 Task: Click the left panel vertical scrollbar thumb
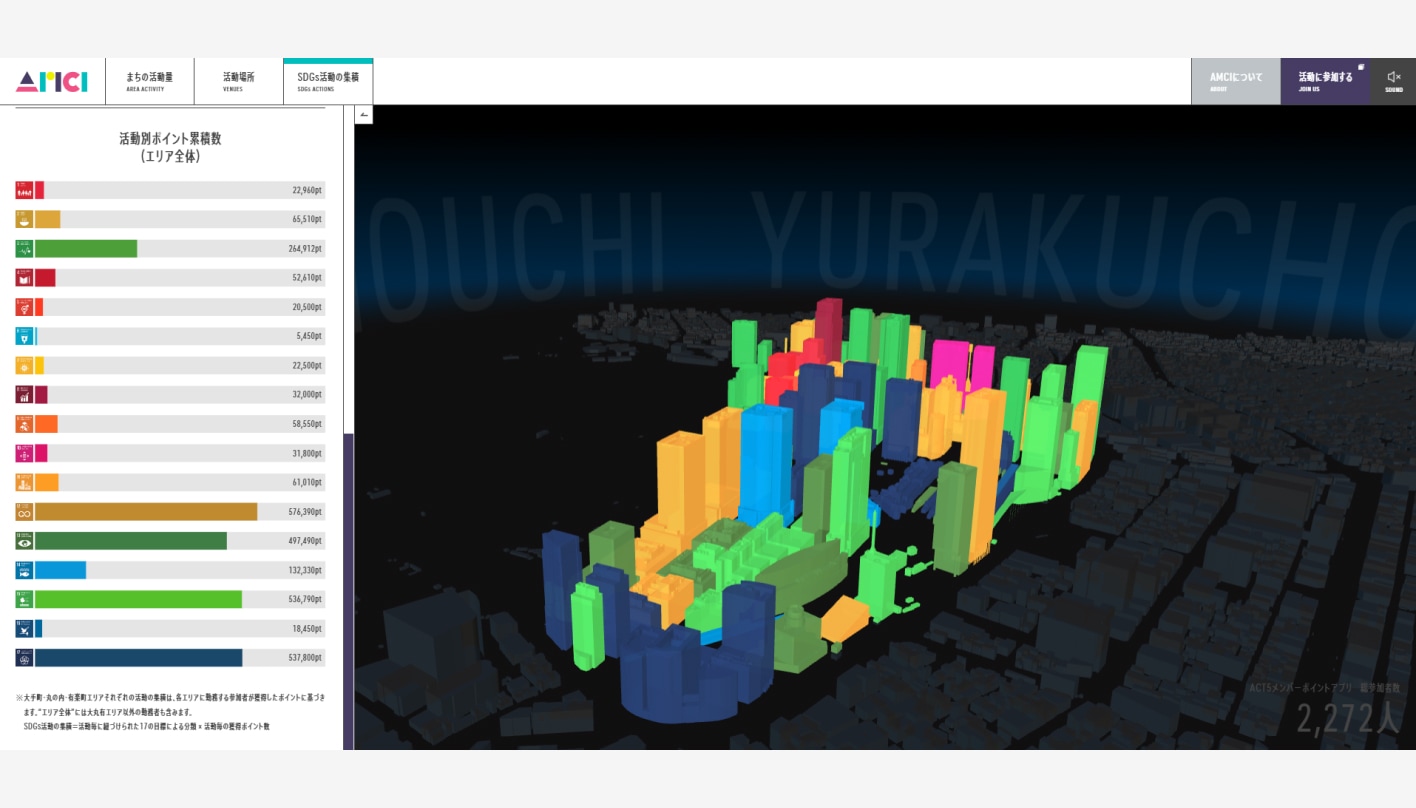[x=348, y=591]
